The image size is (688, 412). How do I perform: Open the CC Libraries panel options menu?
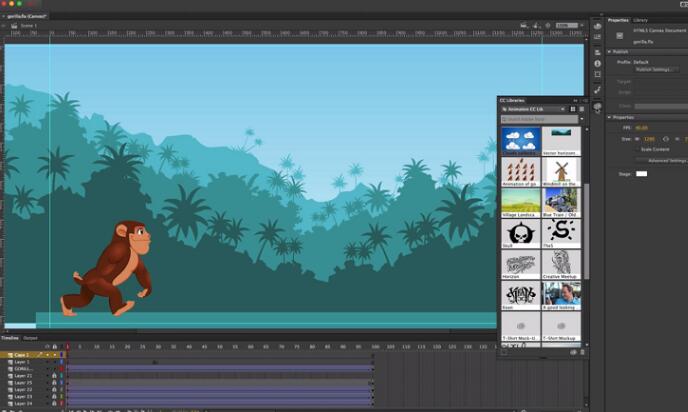(585, 100)
